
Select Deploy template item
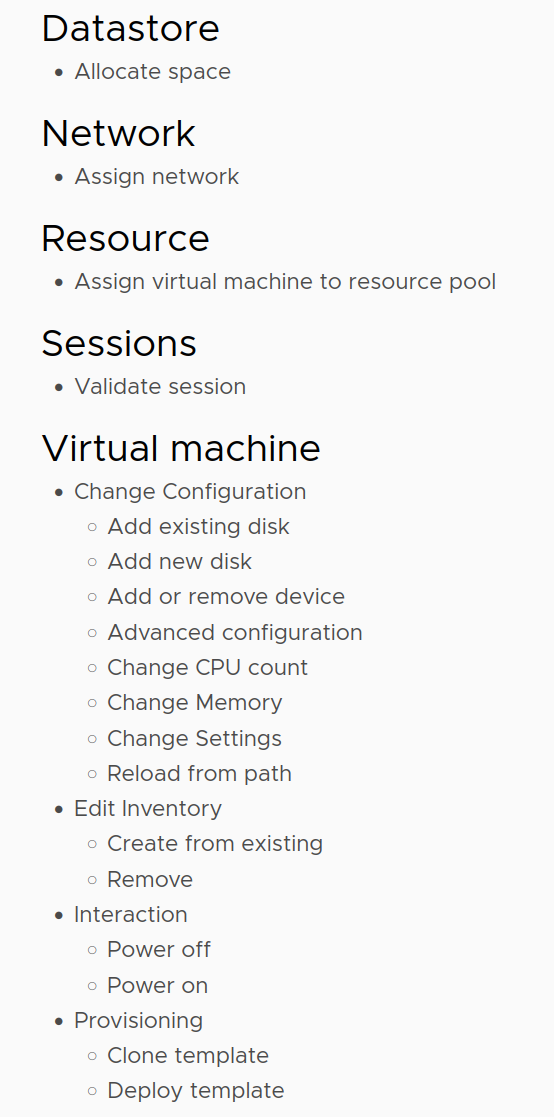tap(196, 1091)
